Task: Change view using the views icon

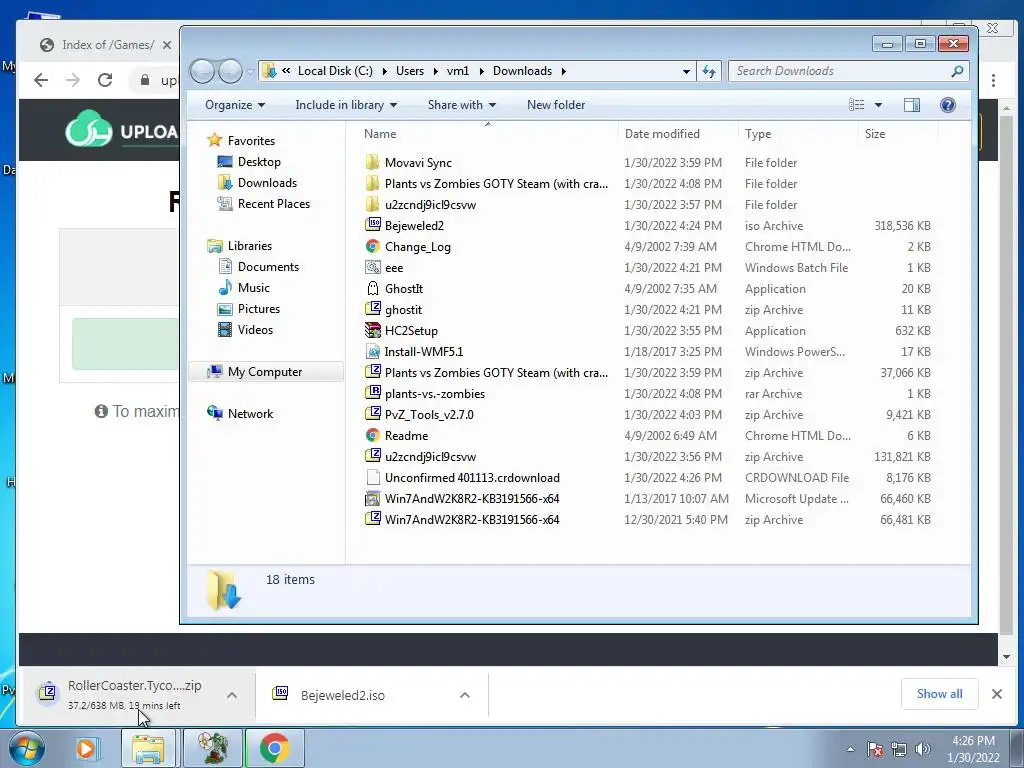Action: point(856,104)
